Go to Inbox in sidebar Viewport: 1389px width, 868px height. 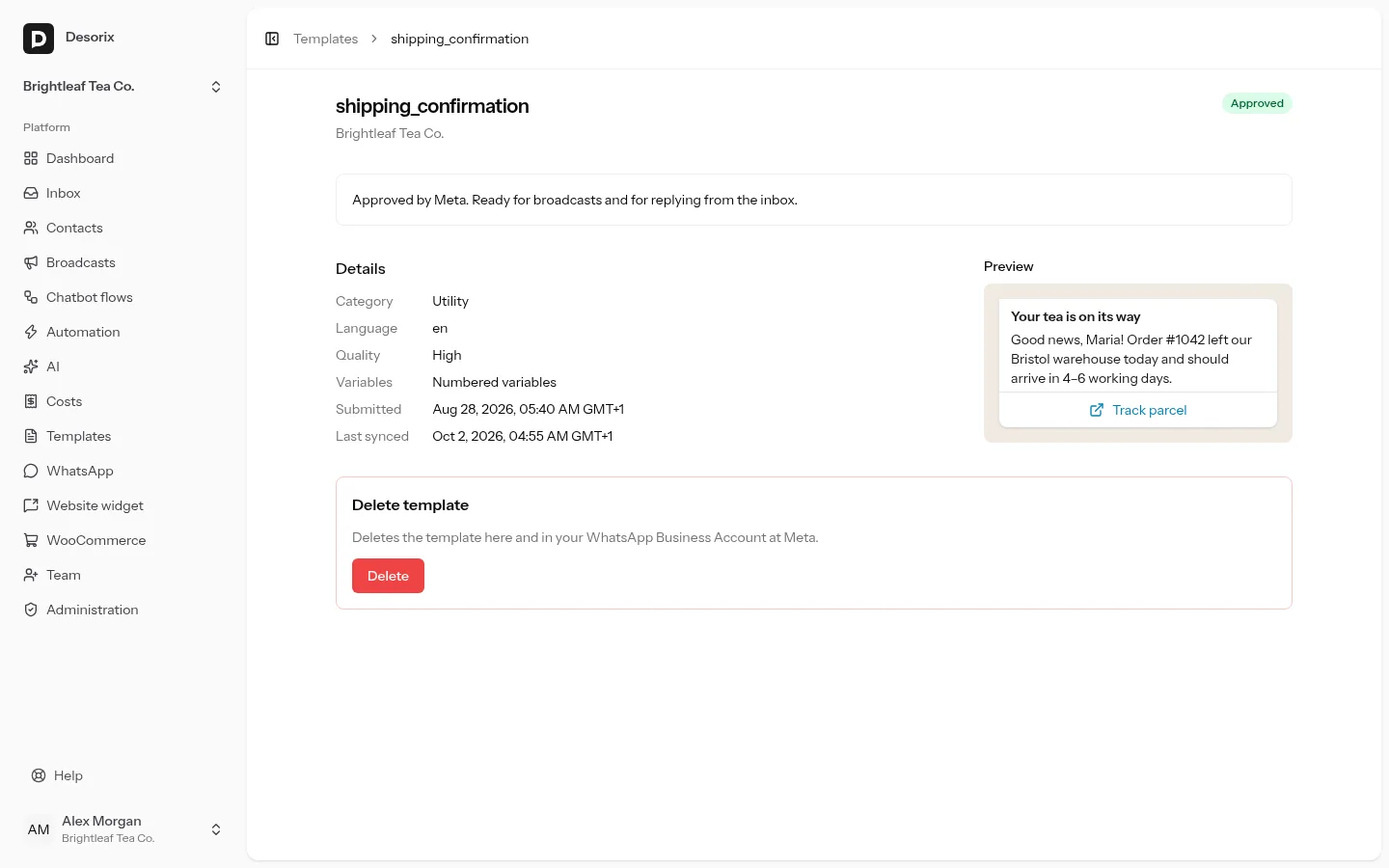[123, 193]
